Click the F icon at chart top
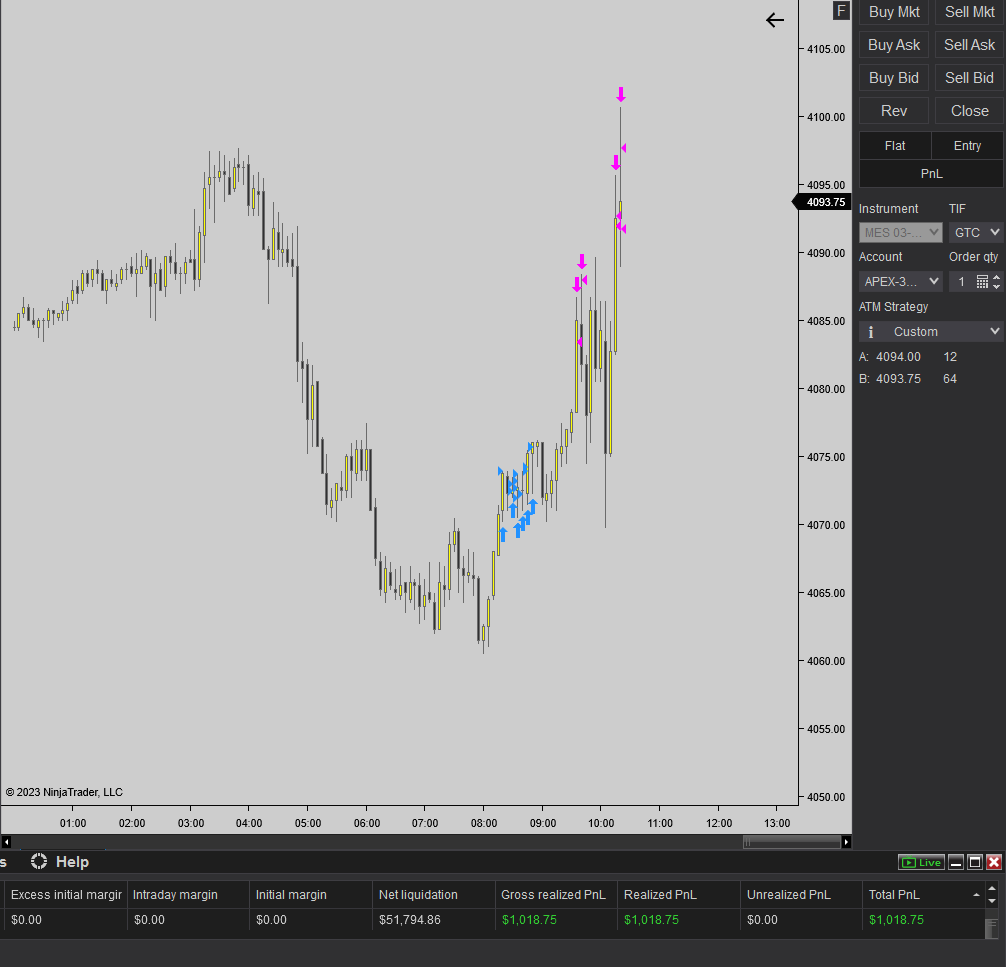The width and height of the screenshot is (1006, 967). click(x=841, y=10)
